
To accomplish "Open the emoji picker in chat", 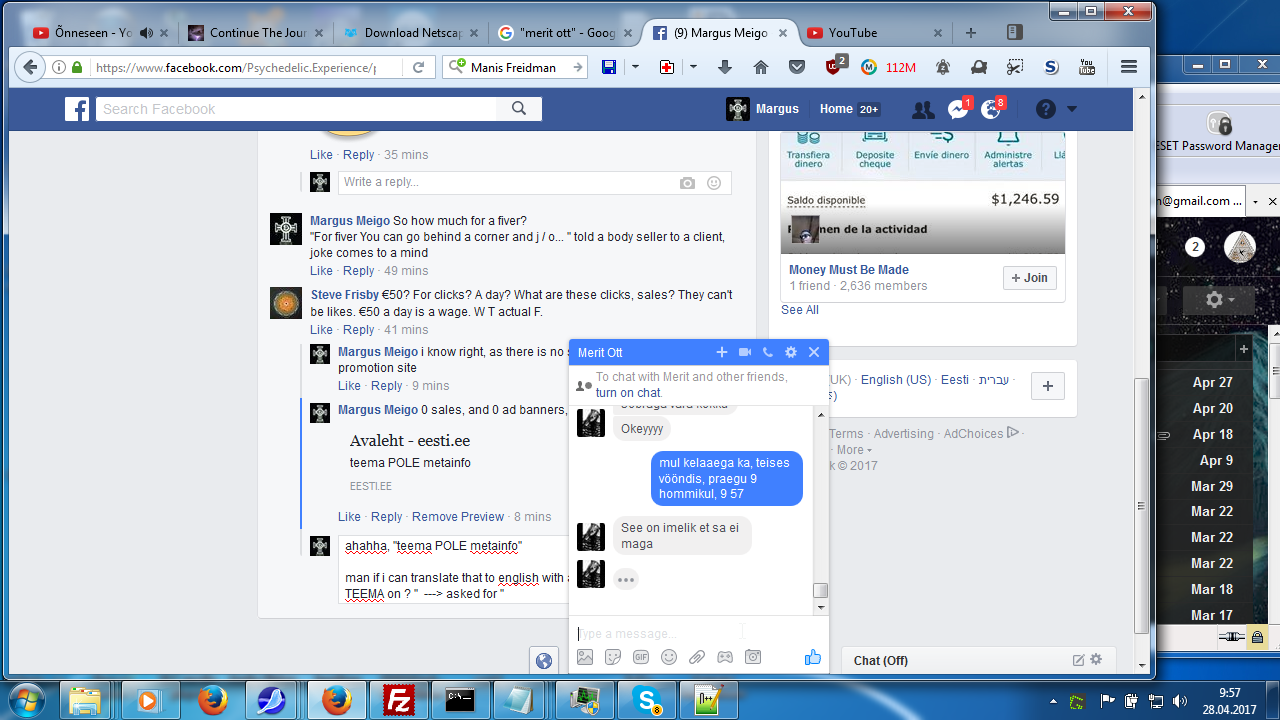I will (669, 657).
